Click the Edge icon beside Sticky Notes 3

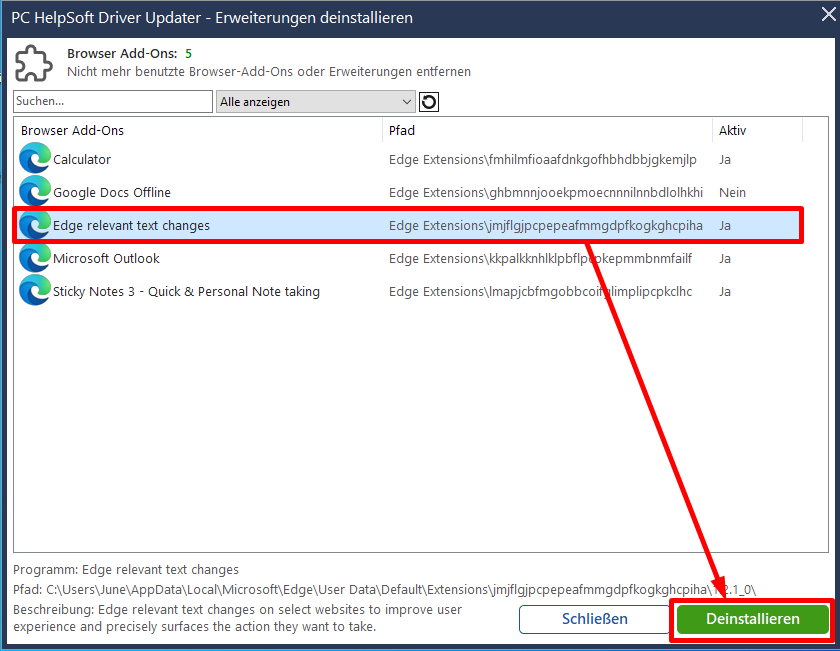[35, 290]
